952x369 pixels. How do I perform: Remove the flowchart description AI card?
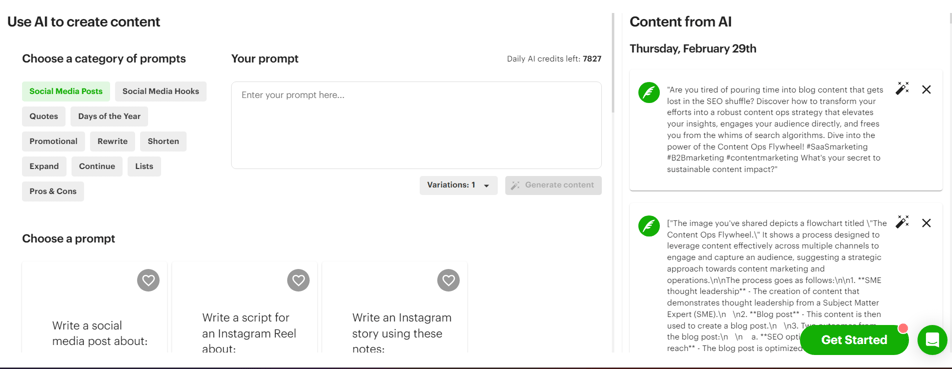[926, 223]
